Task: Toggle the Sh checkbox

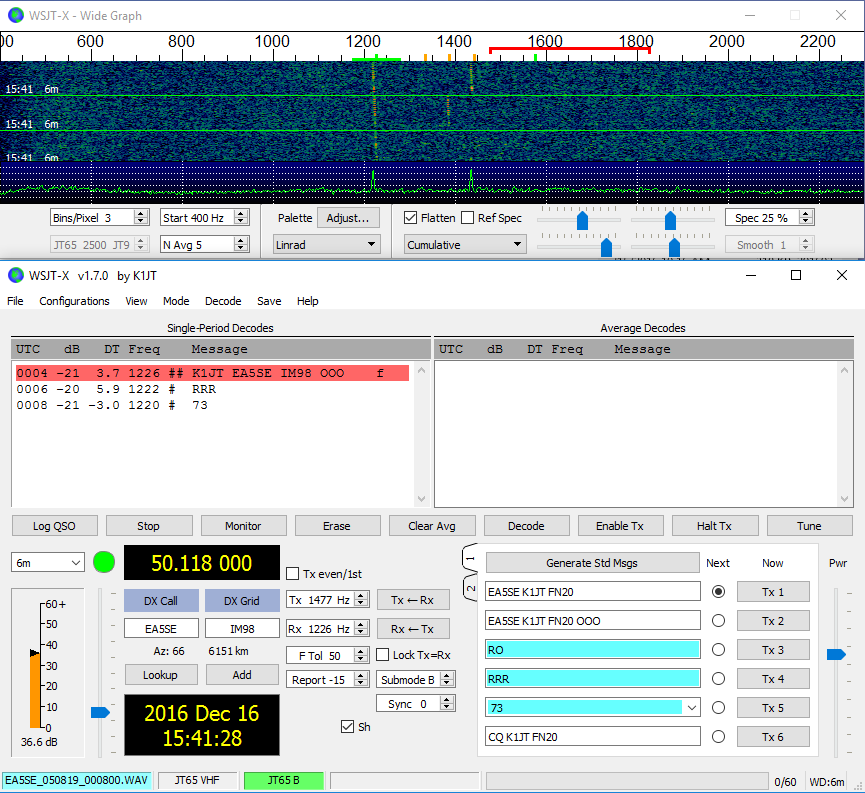Action: [x=348, y=726]
